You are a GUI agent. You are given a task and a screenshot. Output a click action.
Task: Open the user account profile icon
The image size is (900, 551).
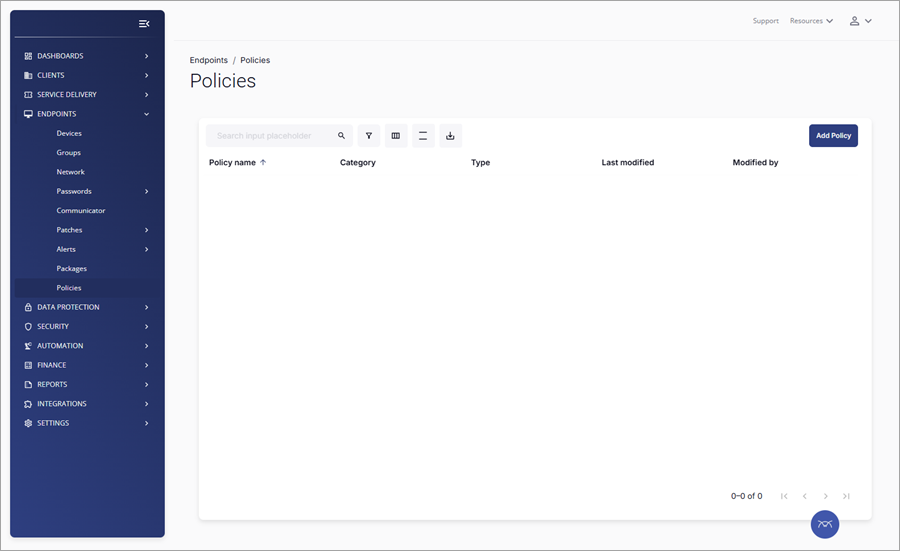(855, 21)
